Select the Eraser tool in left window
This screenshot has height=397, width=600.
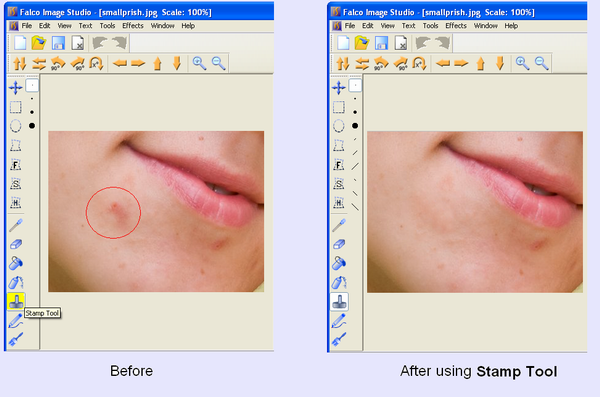[x=16, y=244]
